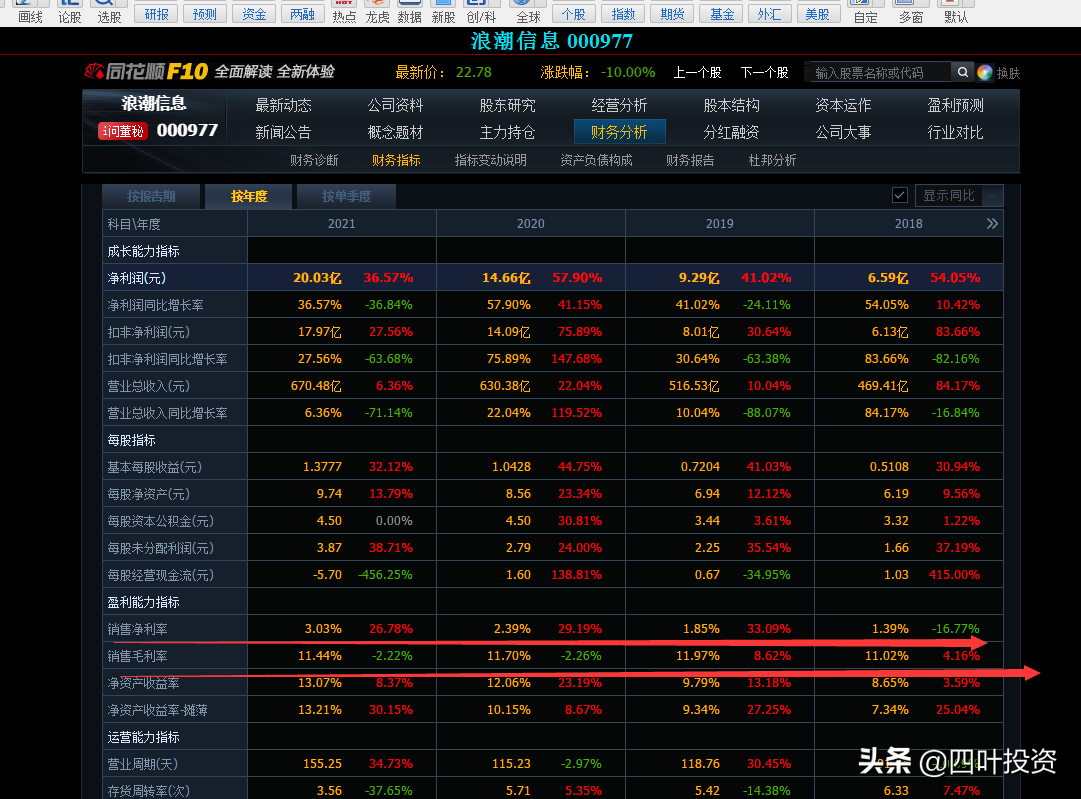Go to 行业对比 section
Image resolution: width=1081 pixels, height=799 pixels.
(x=956, y=132)
